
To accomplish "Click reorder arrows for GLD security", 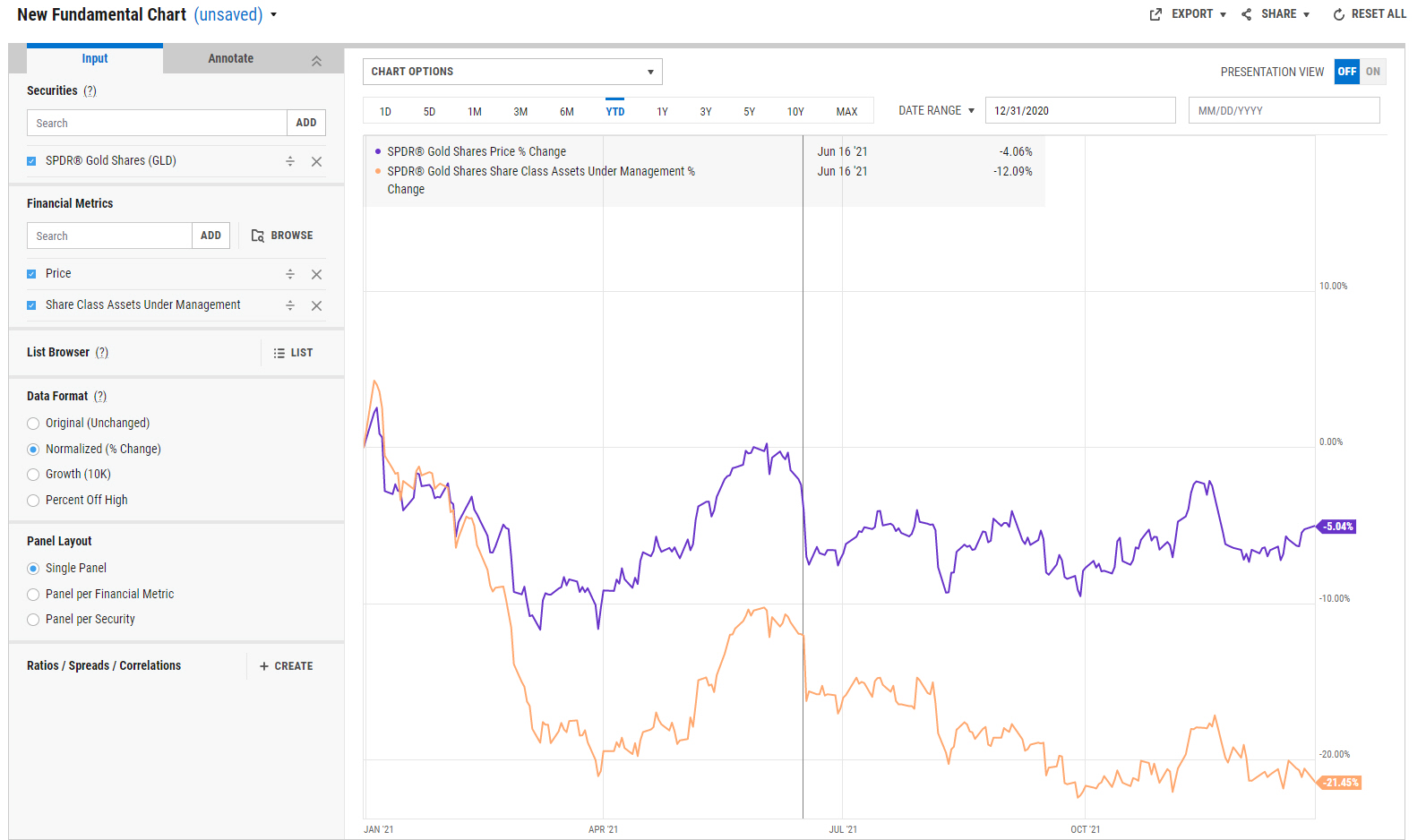I will click(290, 161).
